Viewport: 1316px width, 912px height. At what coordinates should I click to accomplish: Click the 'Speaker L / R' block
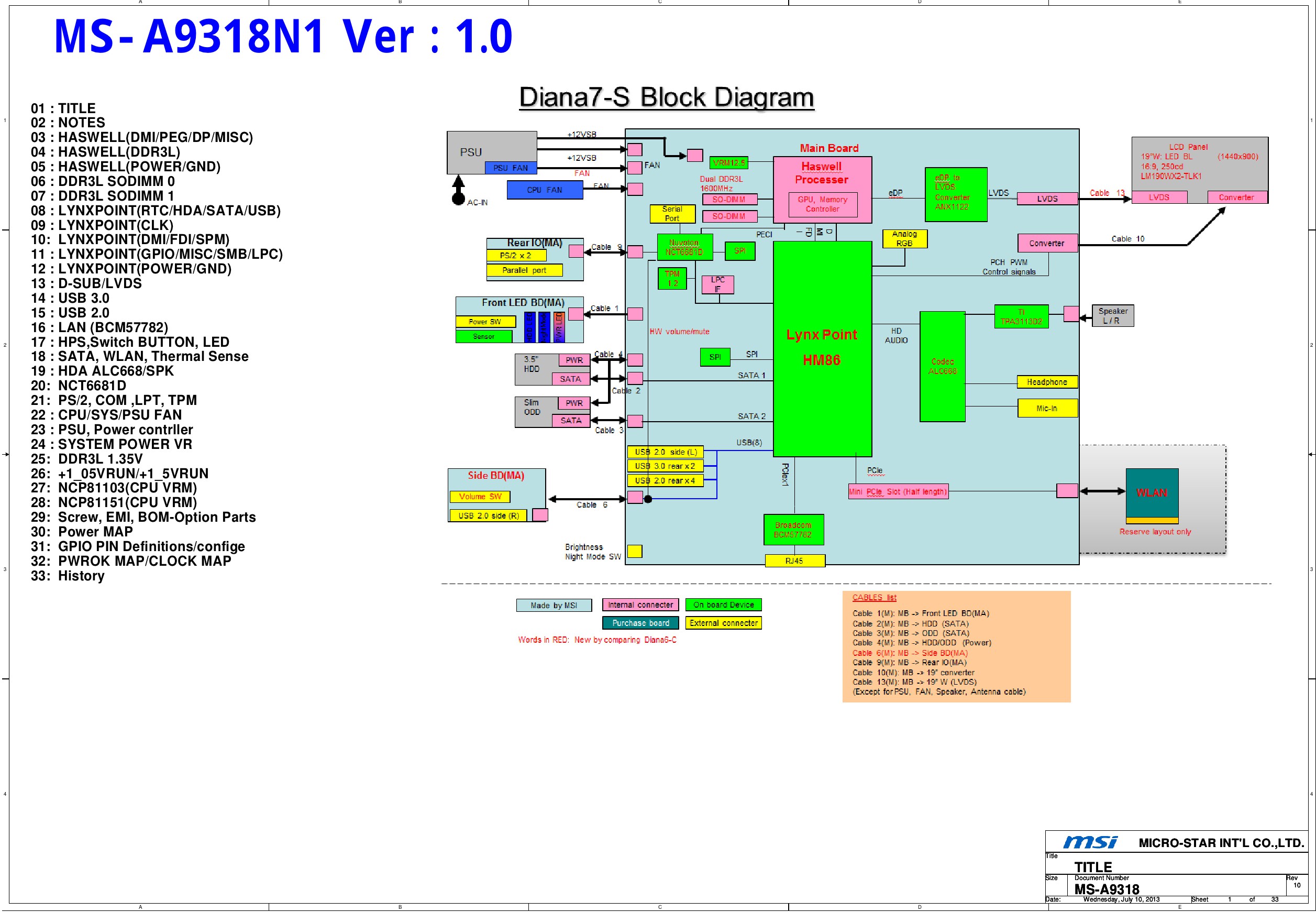pos(1113,316)
